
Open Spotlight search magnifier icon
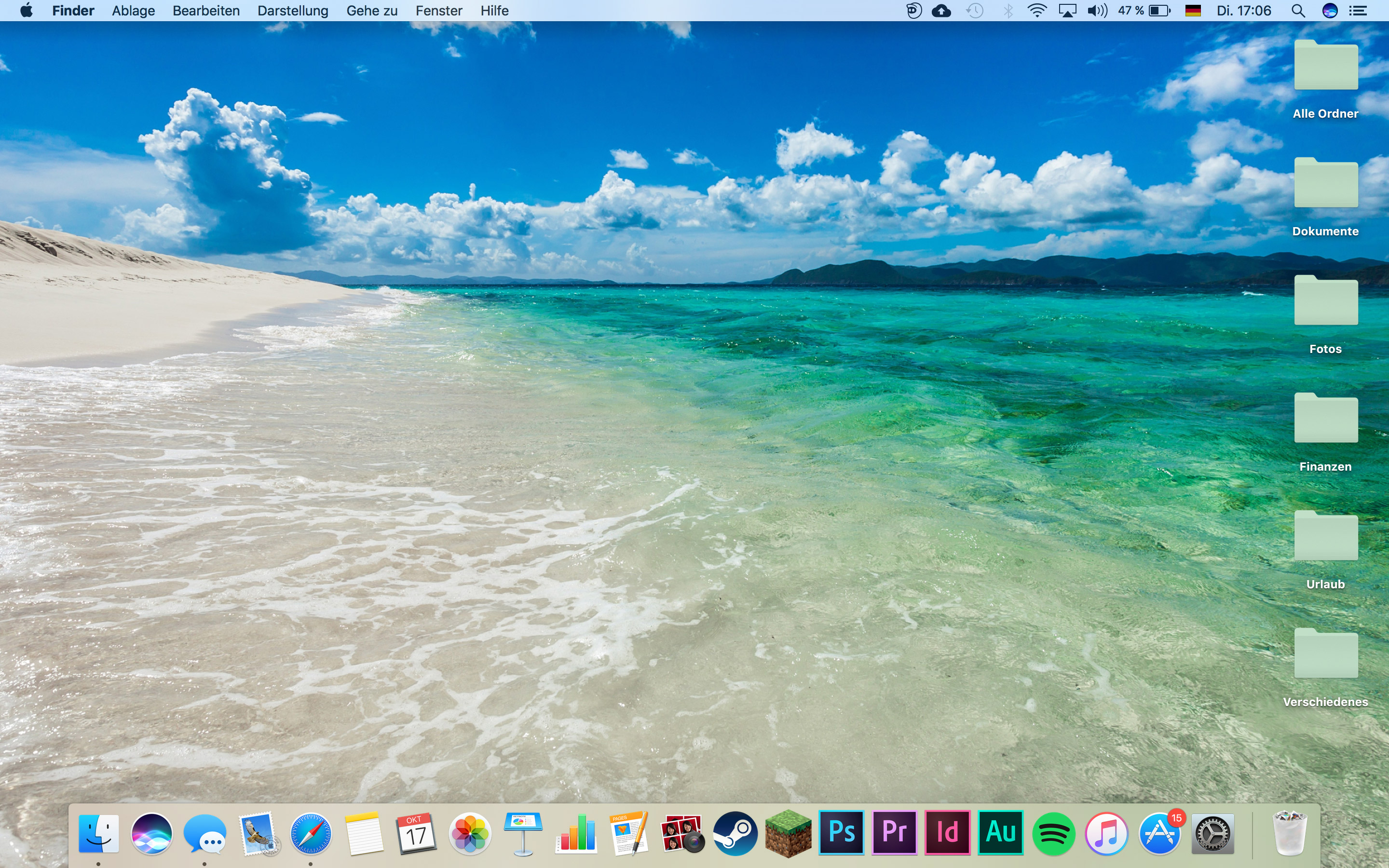[x=1298, y=11]
